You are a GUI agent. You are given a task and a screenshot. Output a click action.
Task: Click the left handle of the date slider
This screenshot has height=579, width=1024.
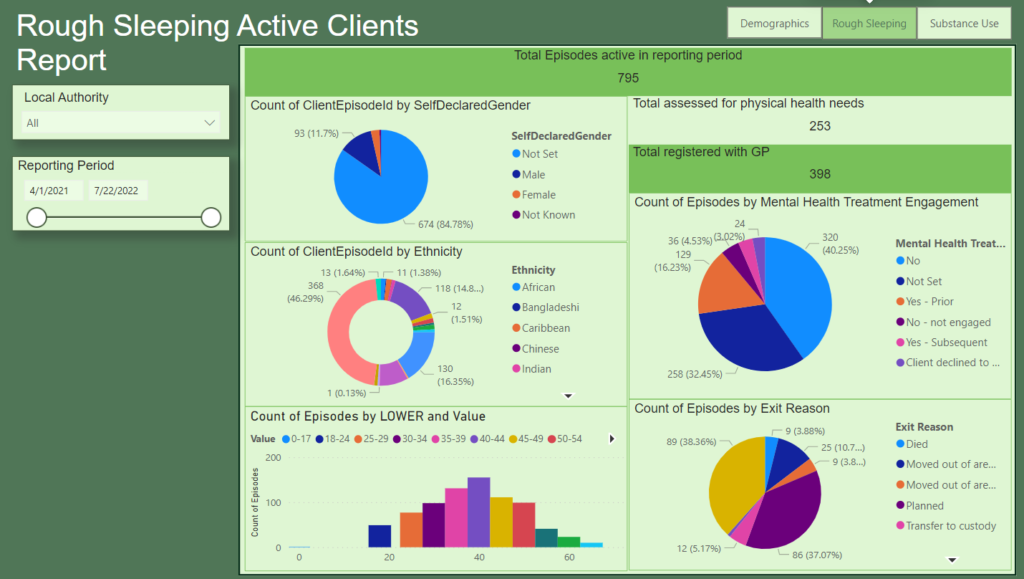pos(37,217)
